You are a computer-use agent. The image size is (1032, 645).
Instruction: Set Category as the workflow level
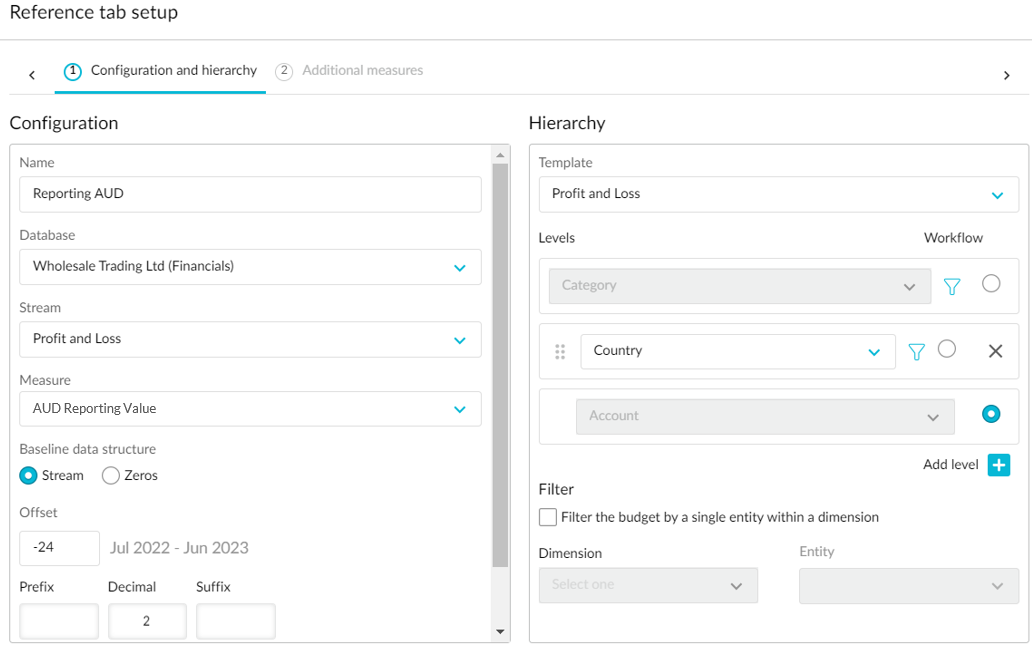991,284
